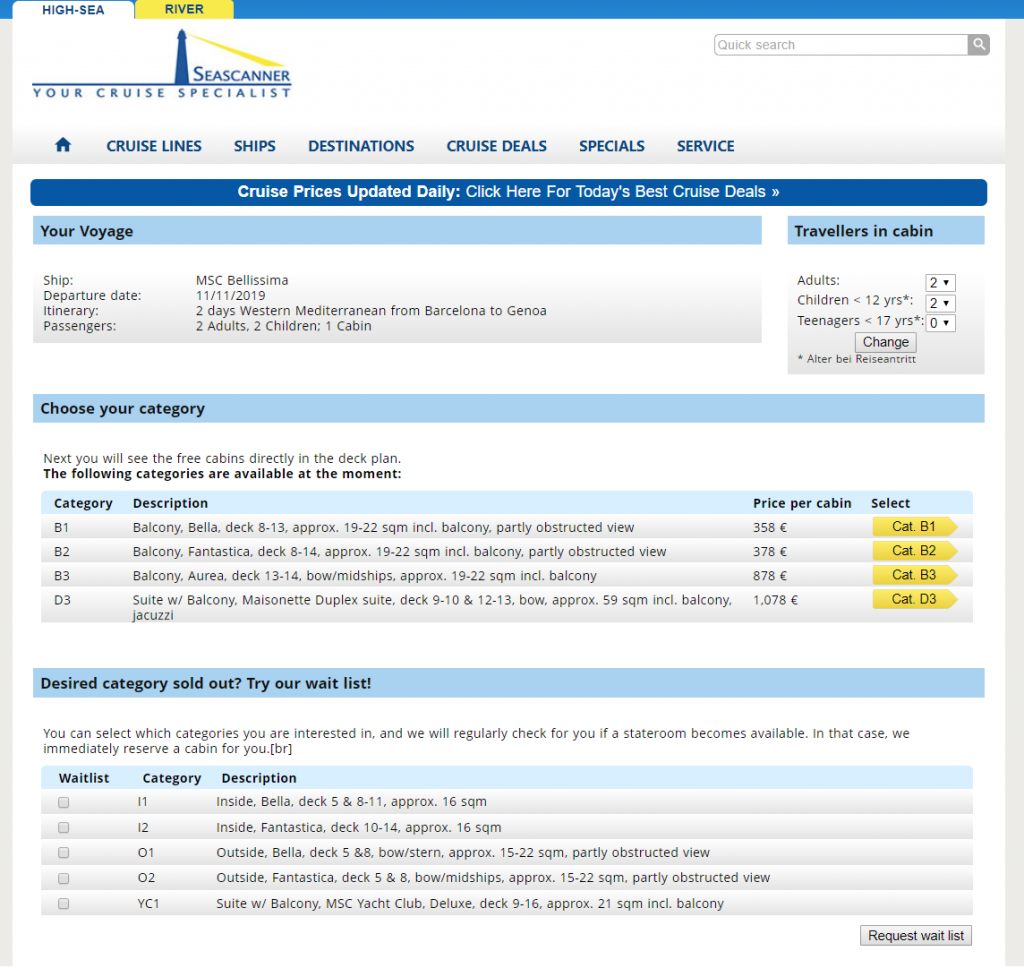
Task: Open the SHIPS menu
Action: point(255,146)
